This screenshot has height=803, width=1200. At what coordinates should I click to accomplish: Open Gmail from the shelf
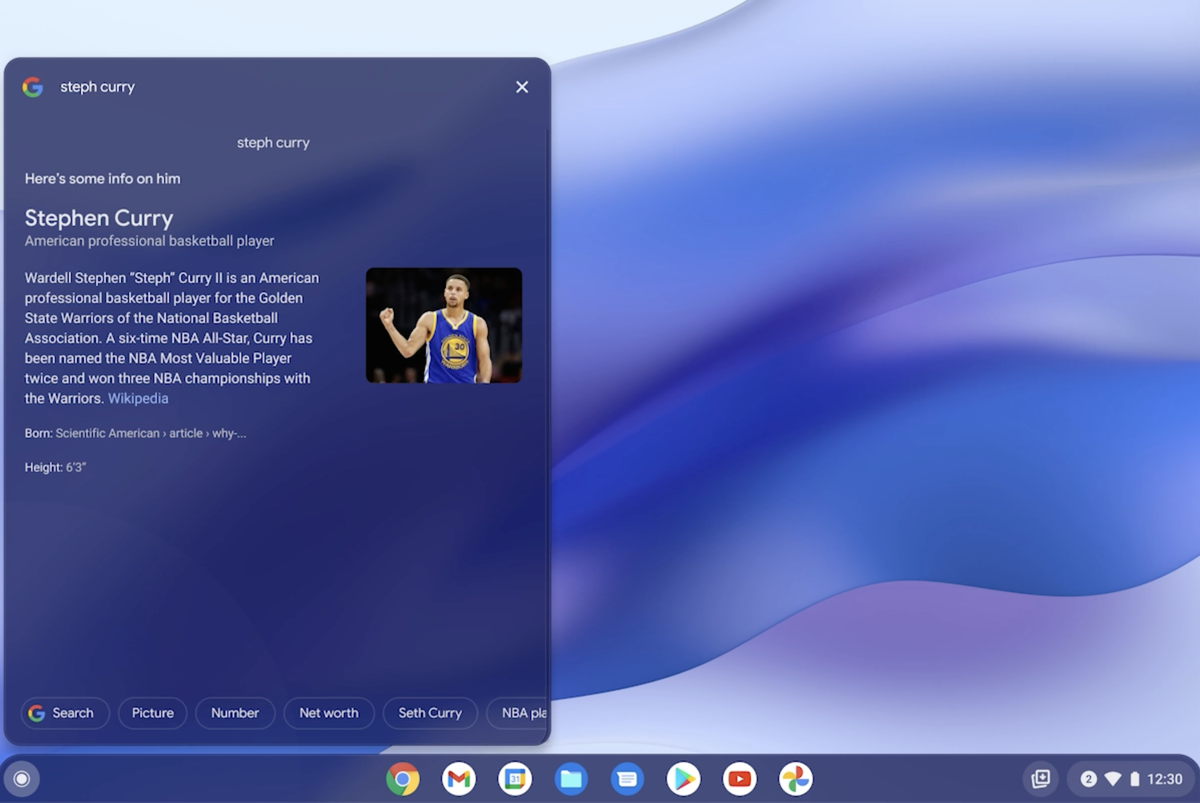(459, 778)
